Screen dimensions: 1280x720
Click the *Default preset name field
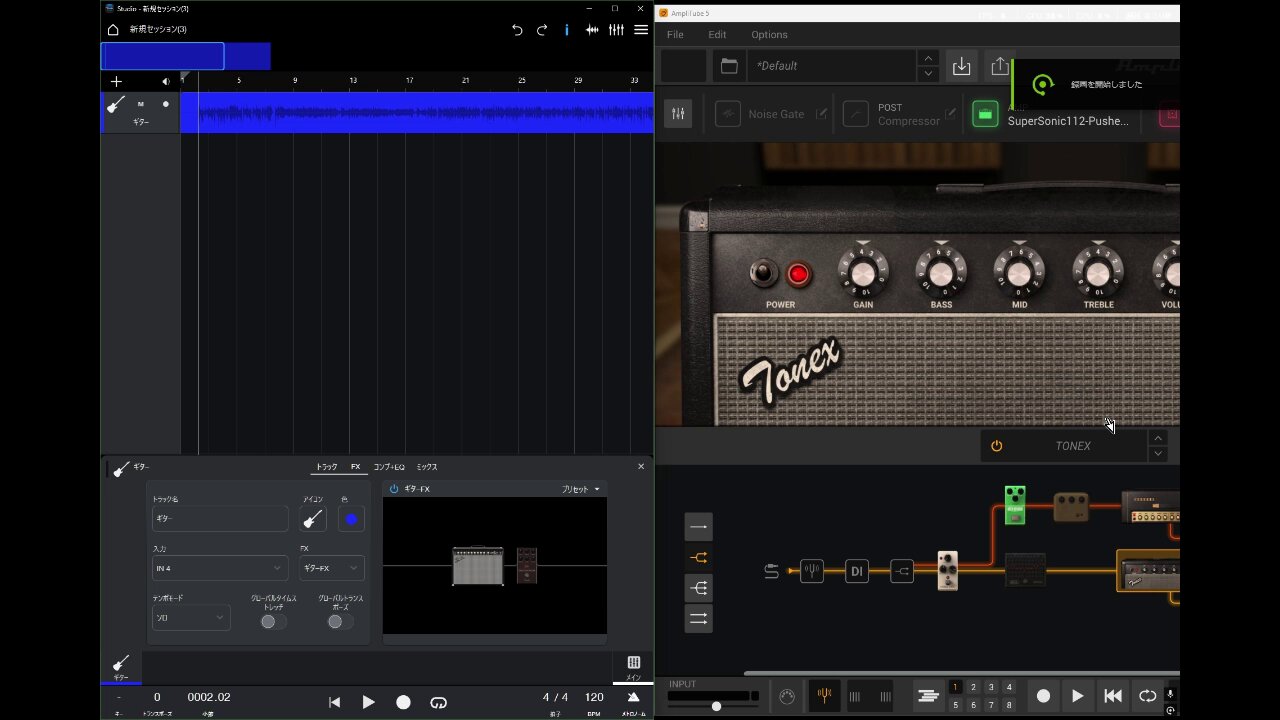click(x=831, y=66)
